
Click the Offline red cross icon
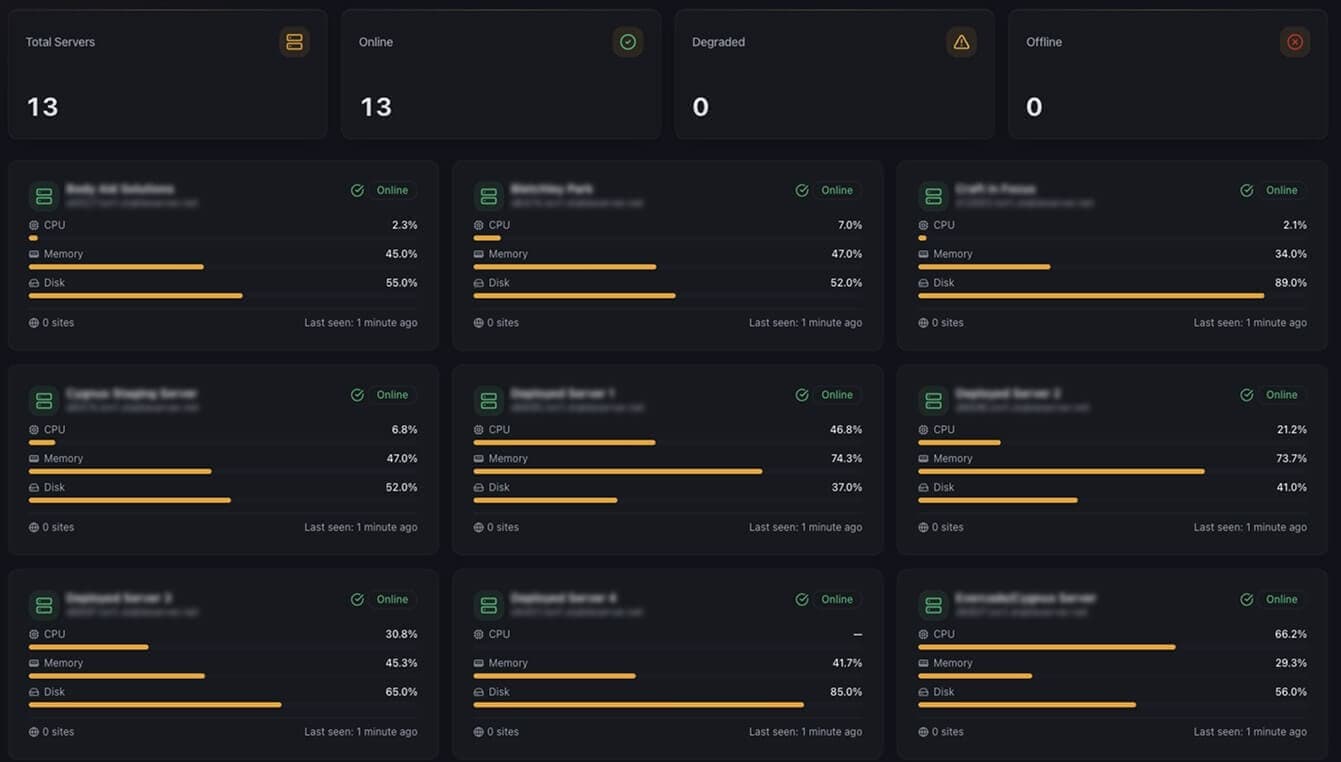1295,42
